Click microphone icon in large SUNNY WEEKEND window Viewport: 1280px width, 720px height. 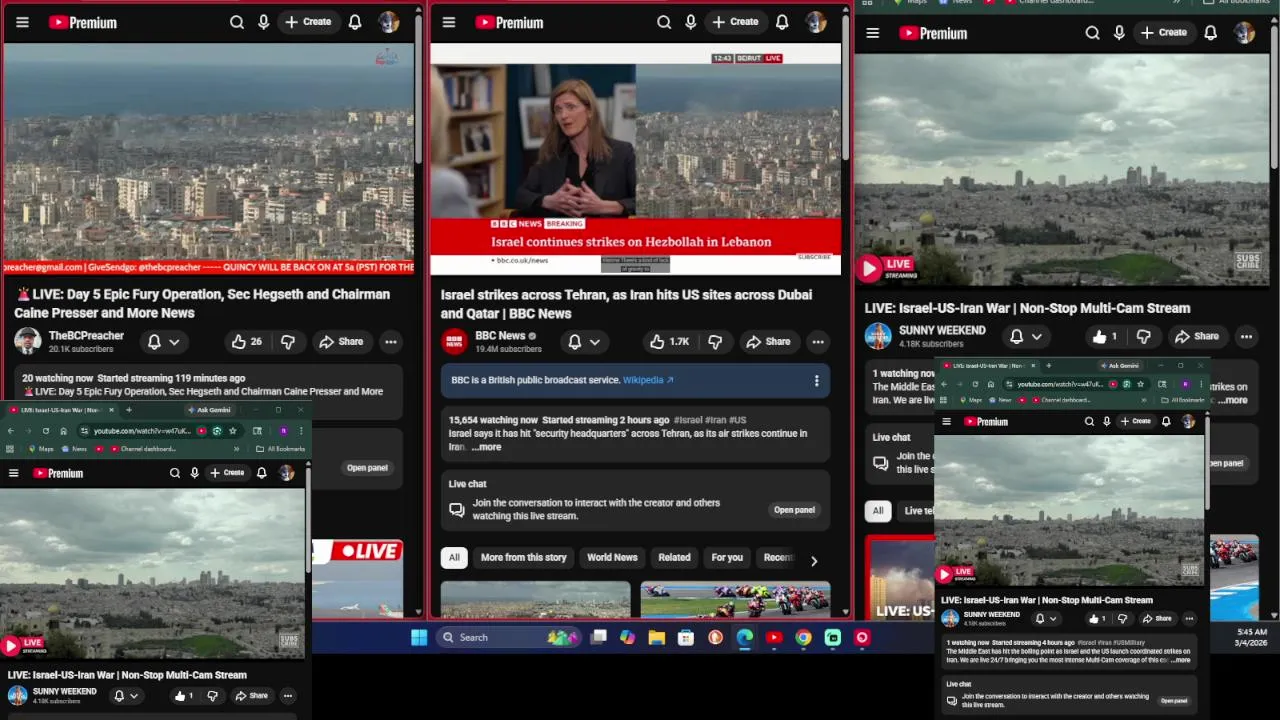point(1119,33)
